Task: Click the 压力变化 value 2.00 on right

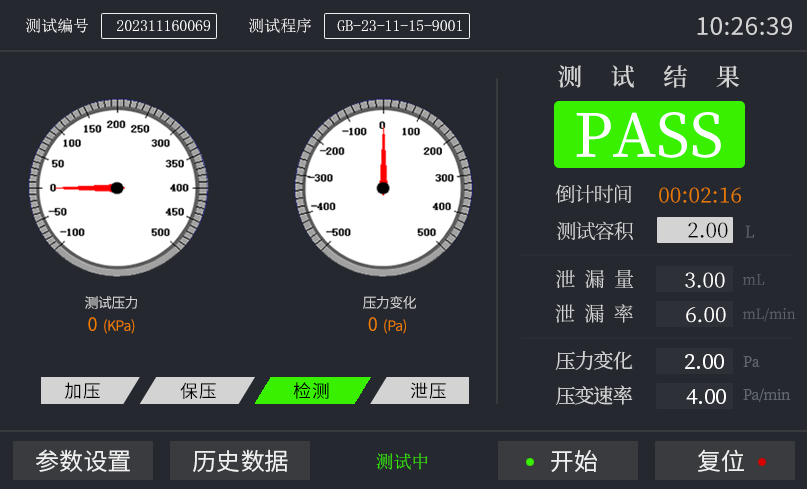Action: (695, 361)
